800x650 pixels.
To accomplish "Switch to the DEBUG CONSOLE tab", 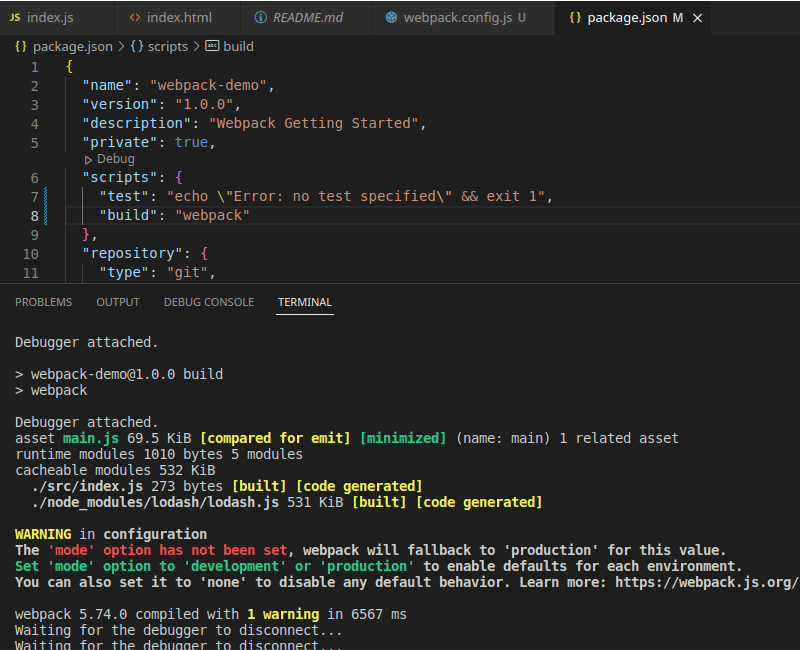I will [209, 302].
